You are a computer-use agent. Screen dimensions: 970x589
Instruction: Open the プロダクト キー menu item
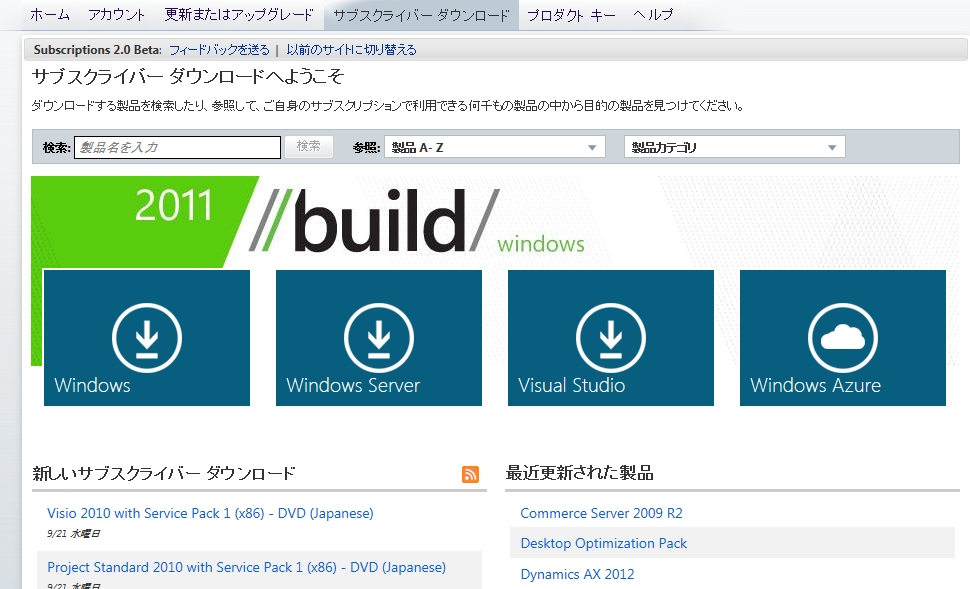pyautogui.click(x=571, y=14)
